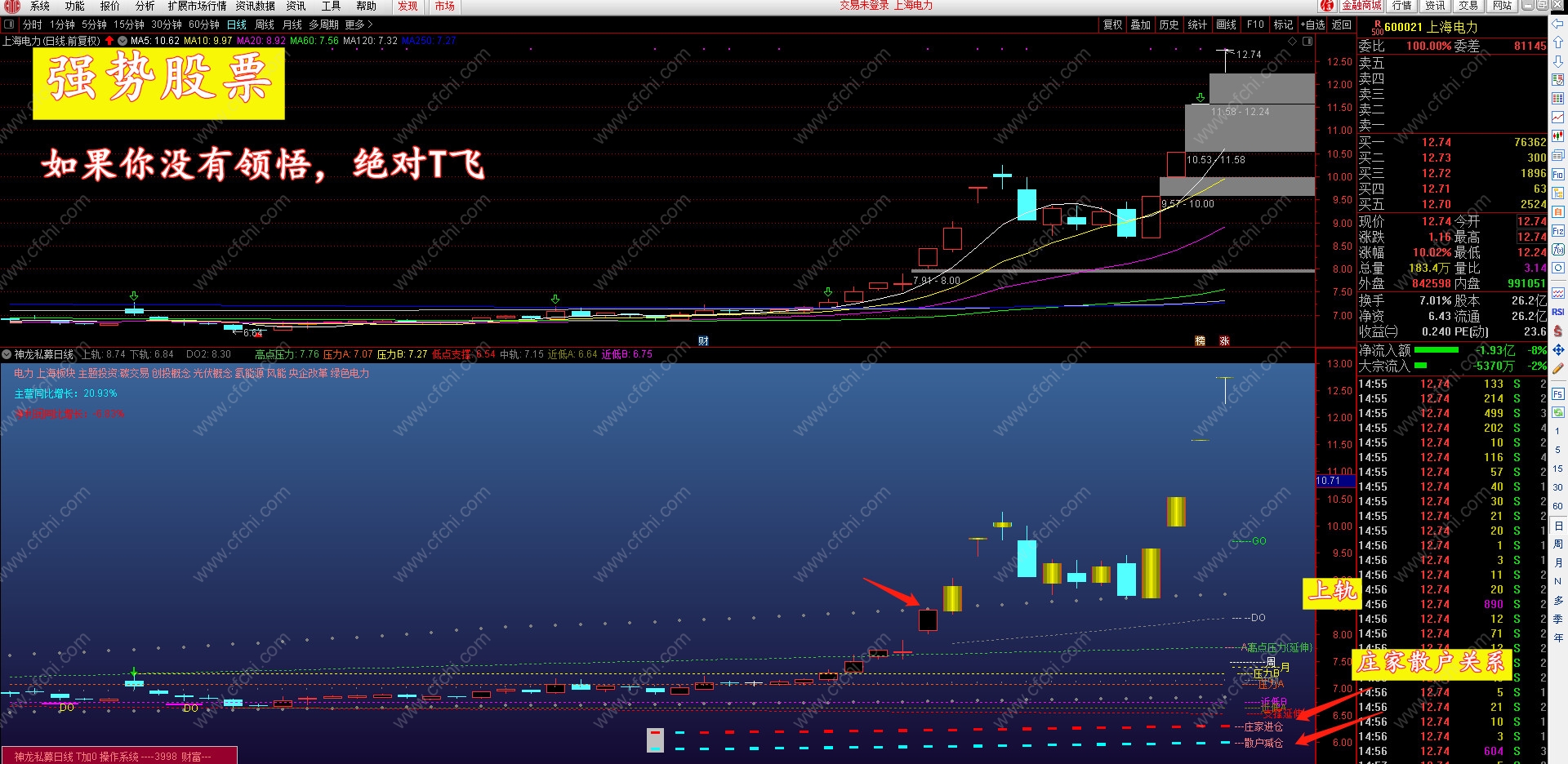Viewport: 1568px width, 764px height.
Task: Click the gray down-chevron circle beside MA5
Action: (122, 40)
